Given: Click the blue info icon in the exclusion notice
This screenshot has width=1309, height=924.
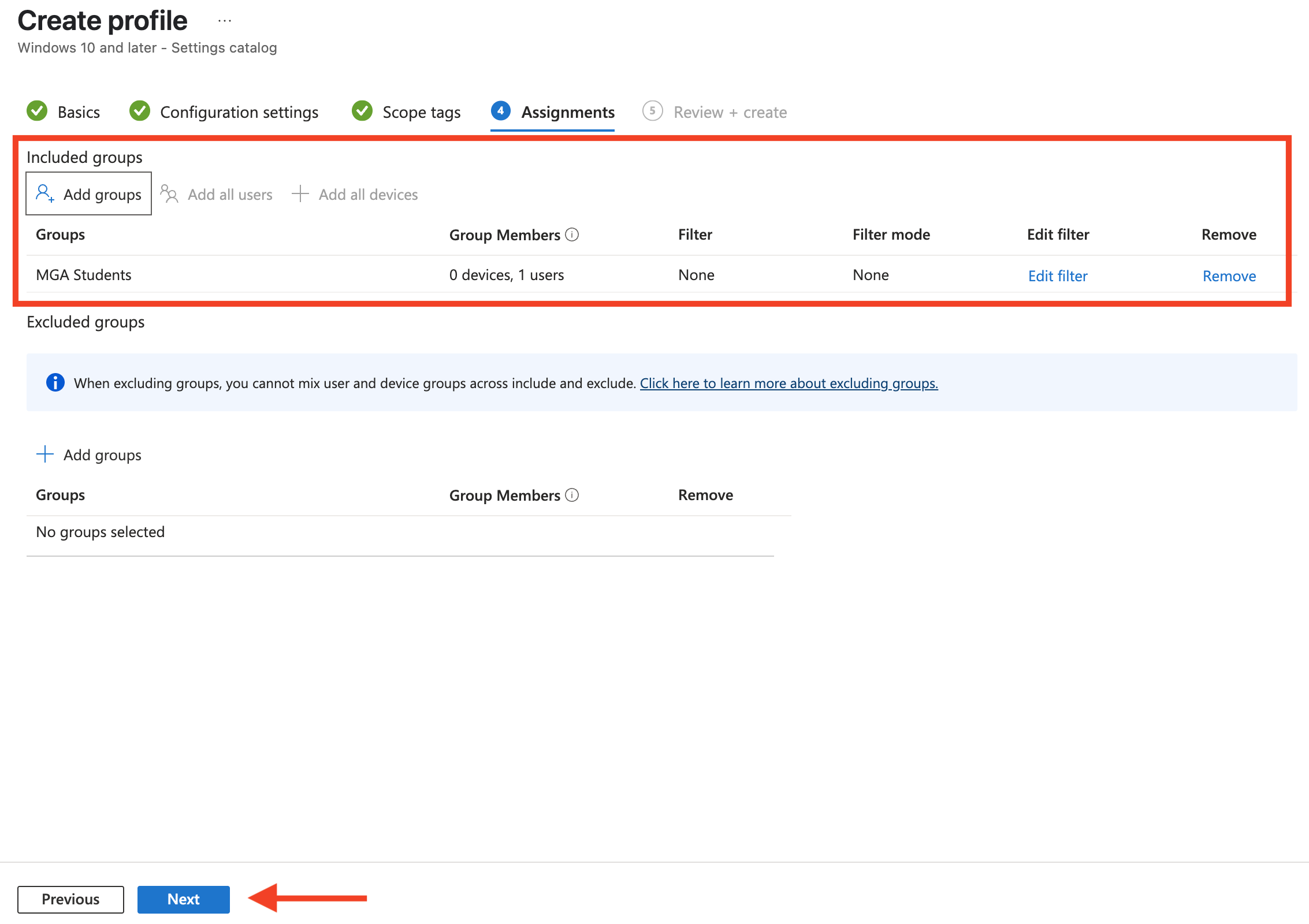Looking at the screenshot, I should [x=55, y=382].
